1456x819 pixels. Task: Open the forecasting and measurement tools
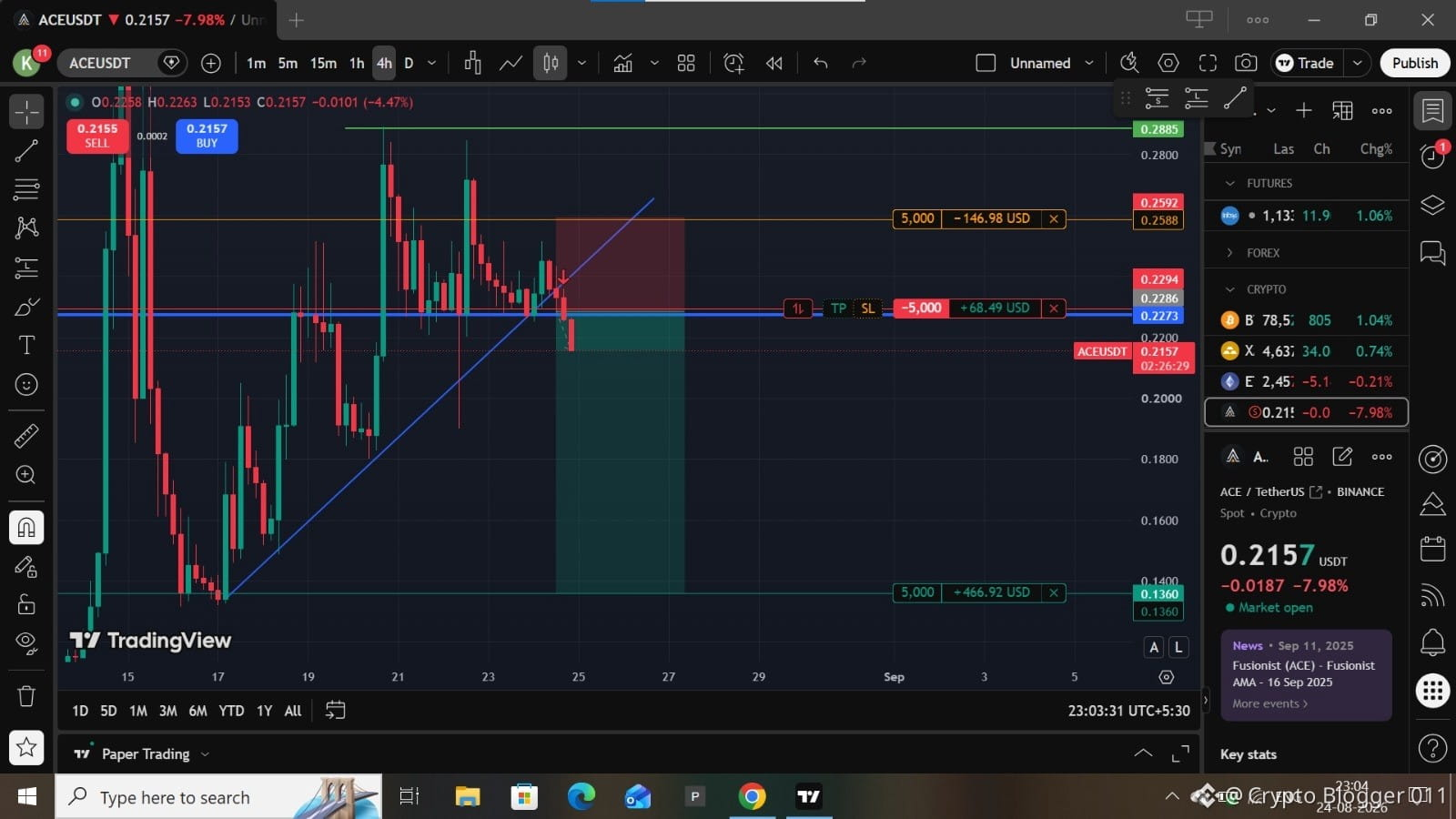click(26, 268)
